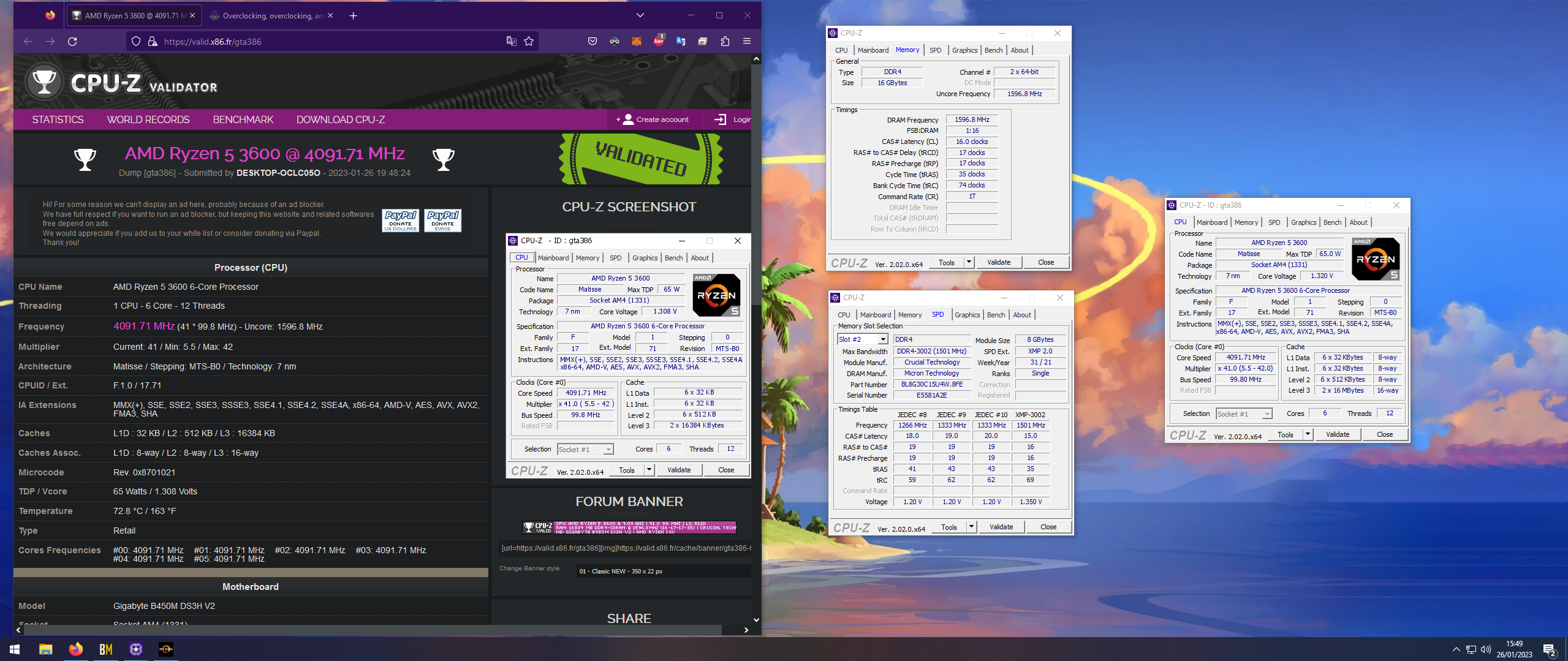This screenshot has width=1568, height=661.
Task: Open CPU tab in SPD CPU-Z window
Action: [844, 315]
